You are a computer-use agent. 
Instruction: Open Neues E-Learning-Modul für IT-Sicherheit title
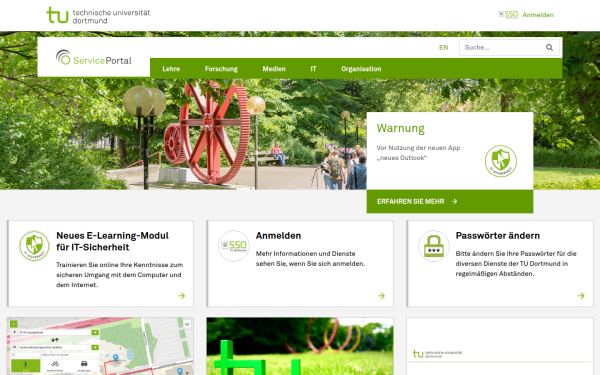tap(112, 241)
